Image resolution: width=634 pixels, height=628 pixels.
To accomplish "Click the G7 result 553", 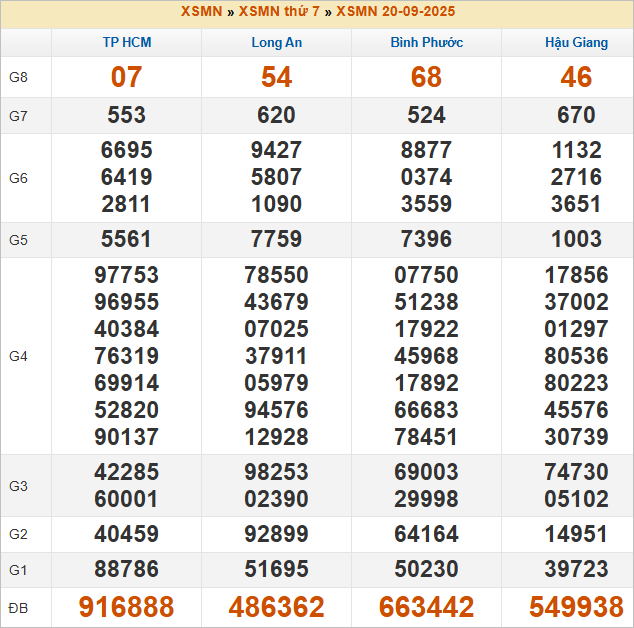I will [127, 115].
